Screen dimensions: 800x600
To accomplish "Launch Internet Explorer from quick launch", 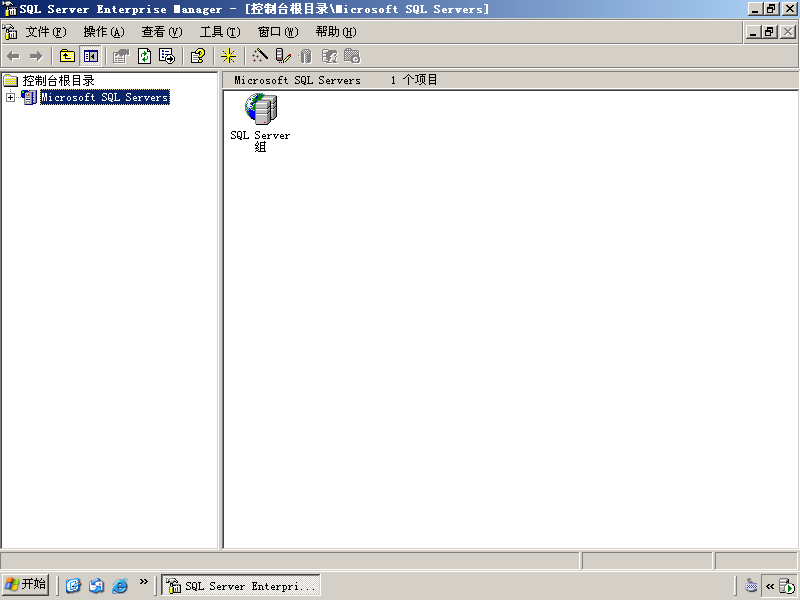I will (120, 585).
